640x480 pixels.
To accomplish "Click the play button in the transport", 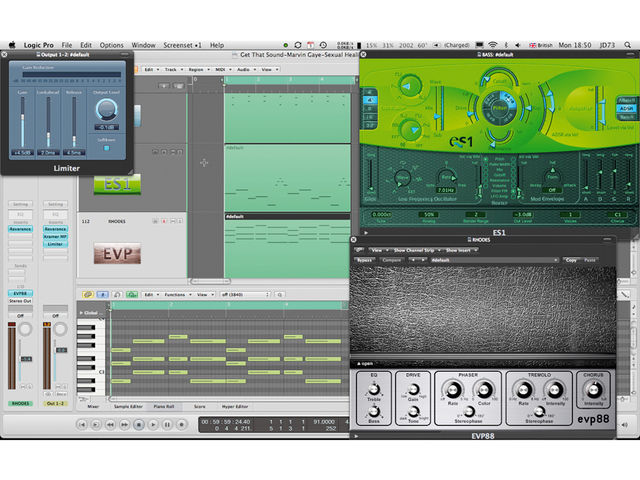I will point(153,425).
